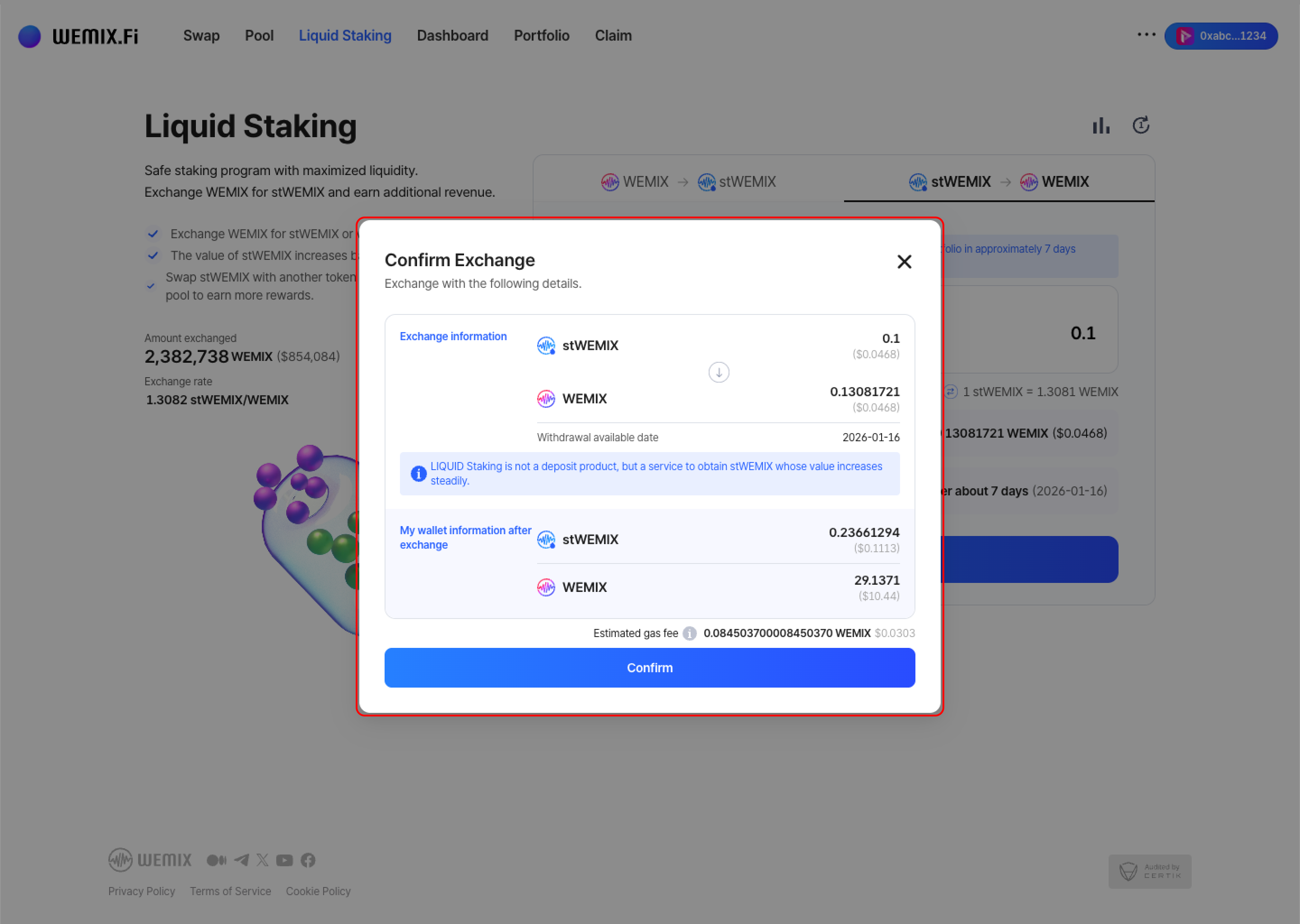The height and width of the screenshot is (924, 1300).
Task: Open the Claim page
Action: coord(613,36)
